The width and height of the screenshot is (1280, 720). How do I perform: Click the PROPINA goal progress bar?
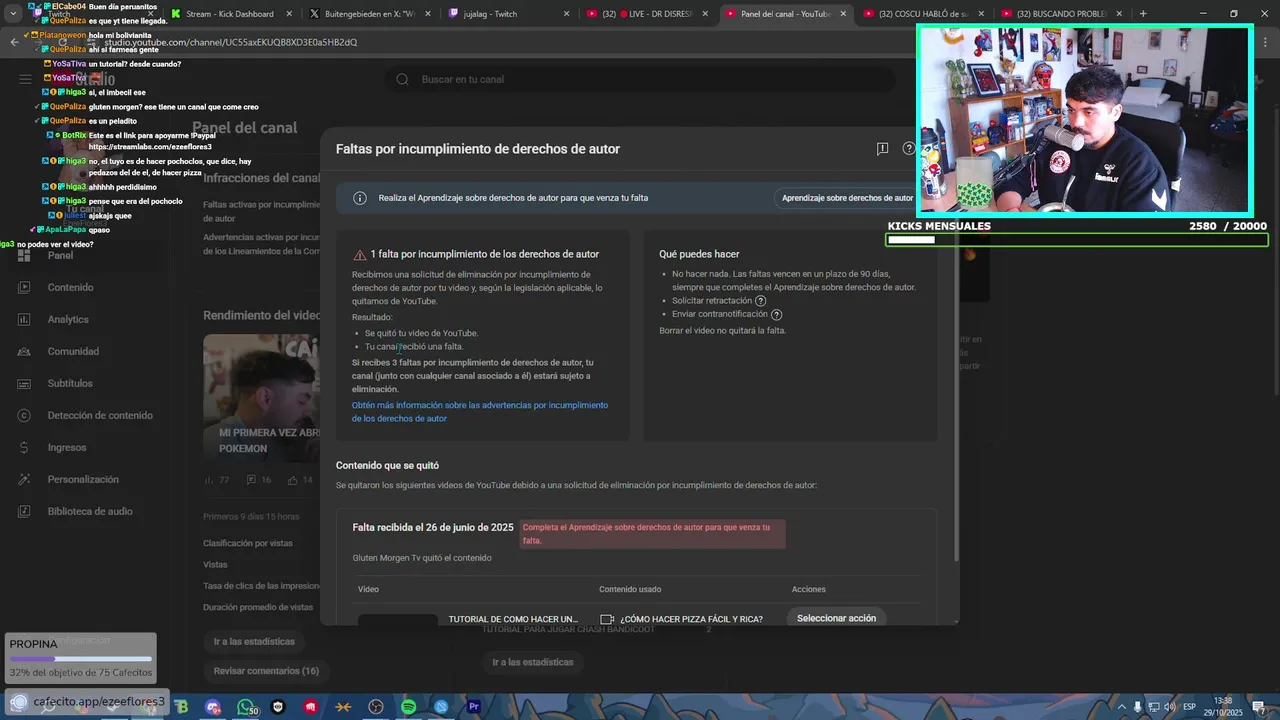(x=80, y=659)
